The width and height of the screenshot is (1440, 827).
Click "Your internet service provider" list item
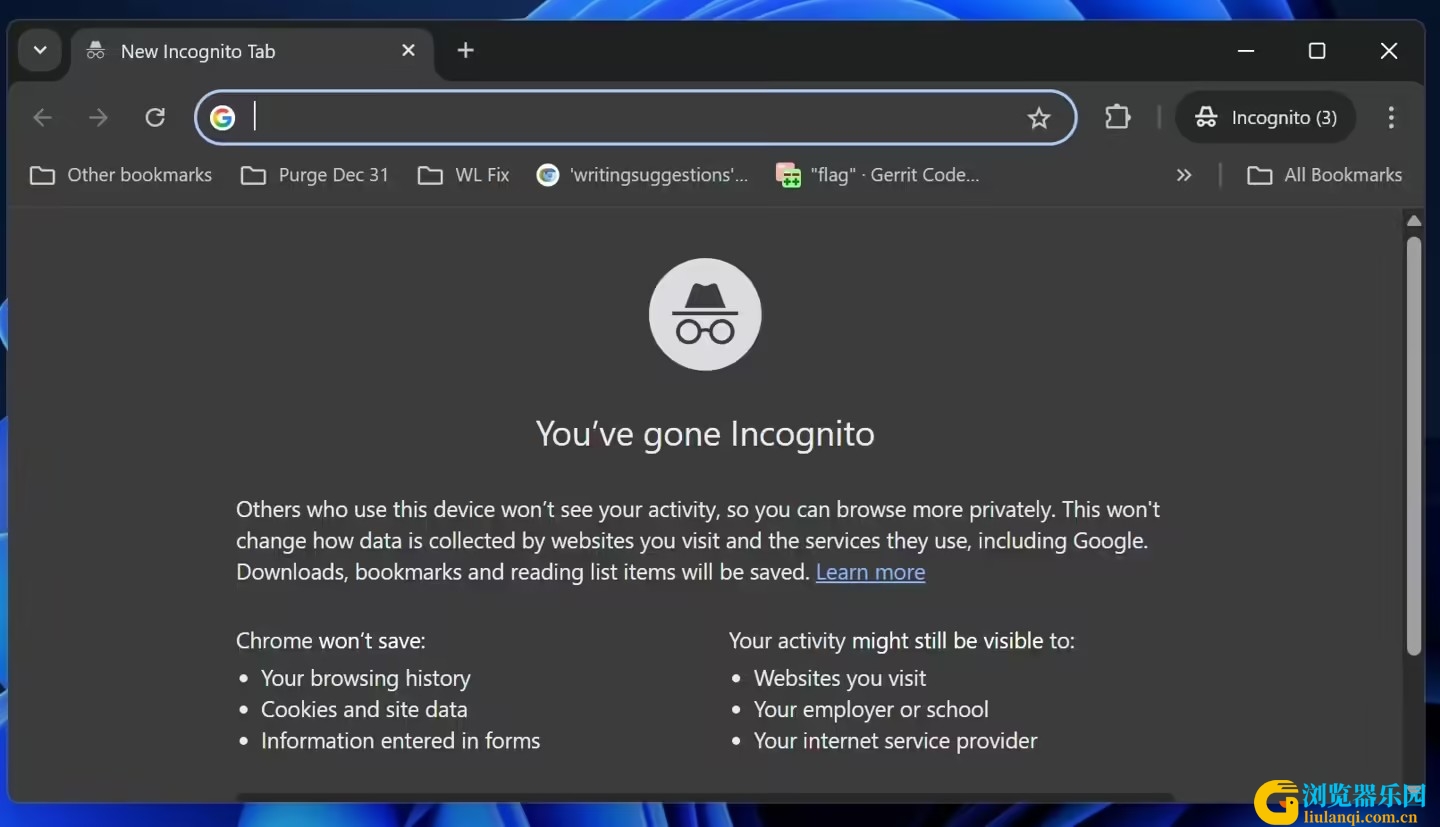pyautogui.click(x=895, y=740)
